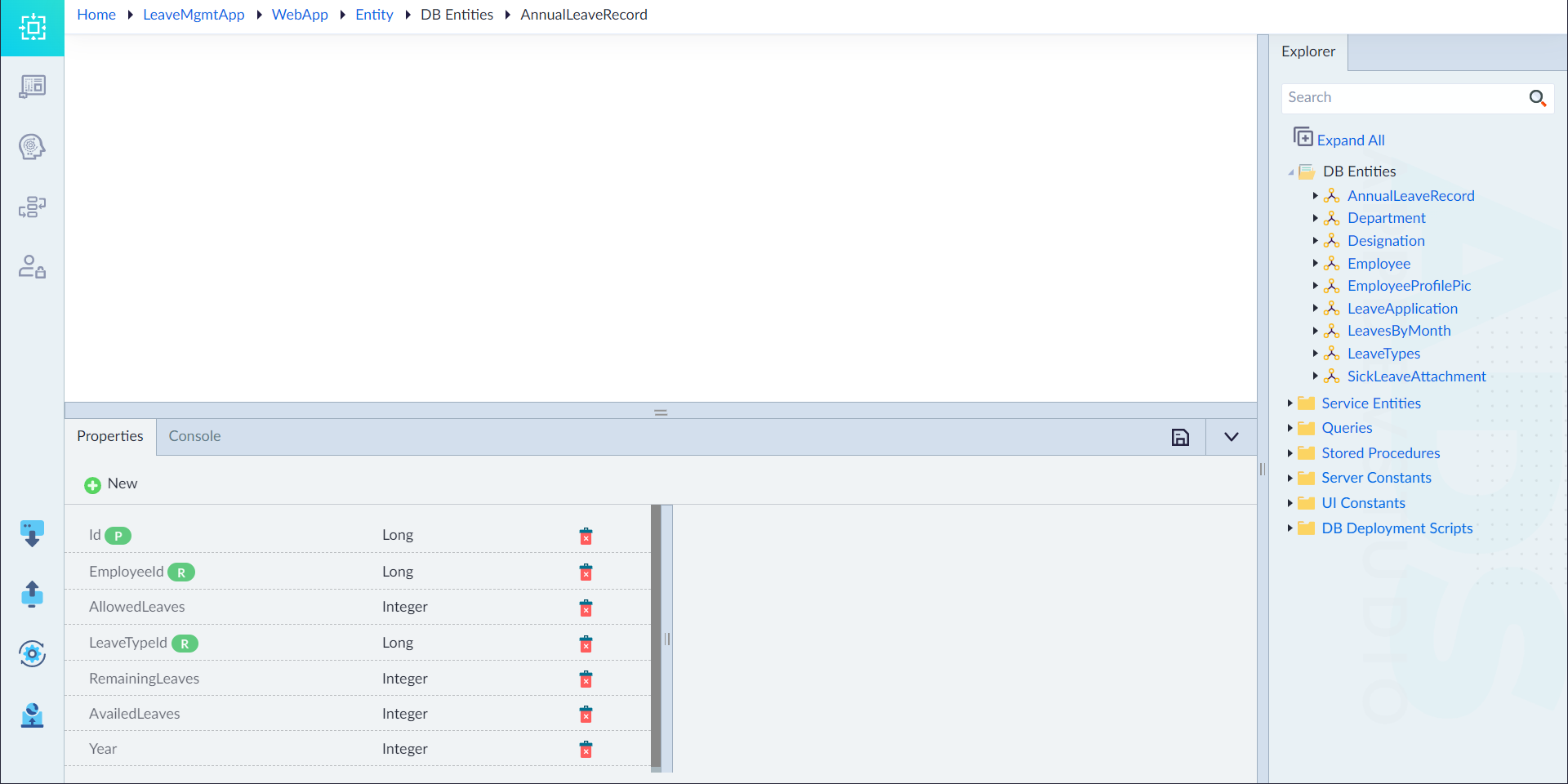Image resolution: width=1568 pixels, height=784 pixels.
Task: Delete the LeaveTypeId field row
Action: (586, 644)
